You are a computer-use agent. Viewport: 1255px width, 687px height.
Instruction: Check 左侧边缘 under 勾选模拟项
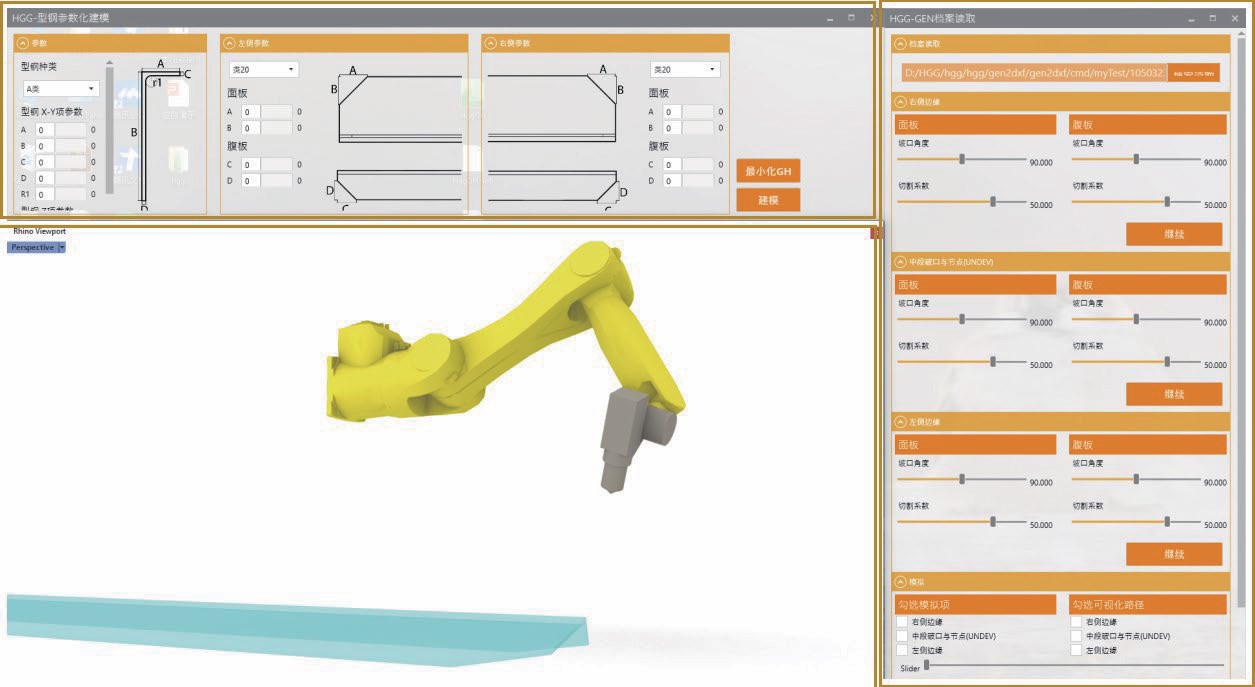point(903,650)
